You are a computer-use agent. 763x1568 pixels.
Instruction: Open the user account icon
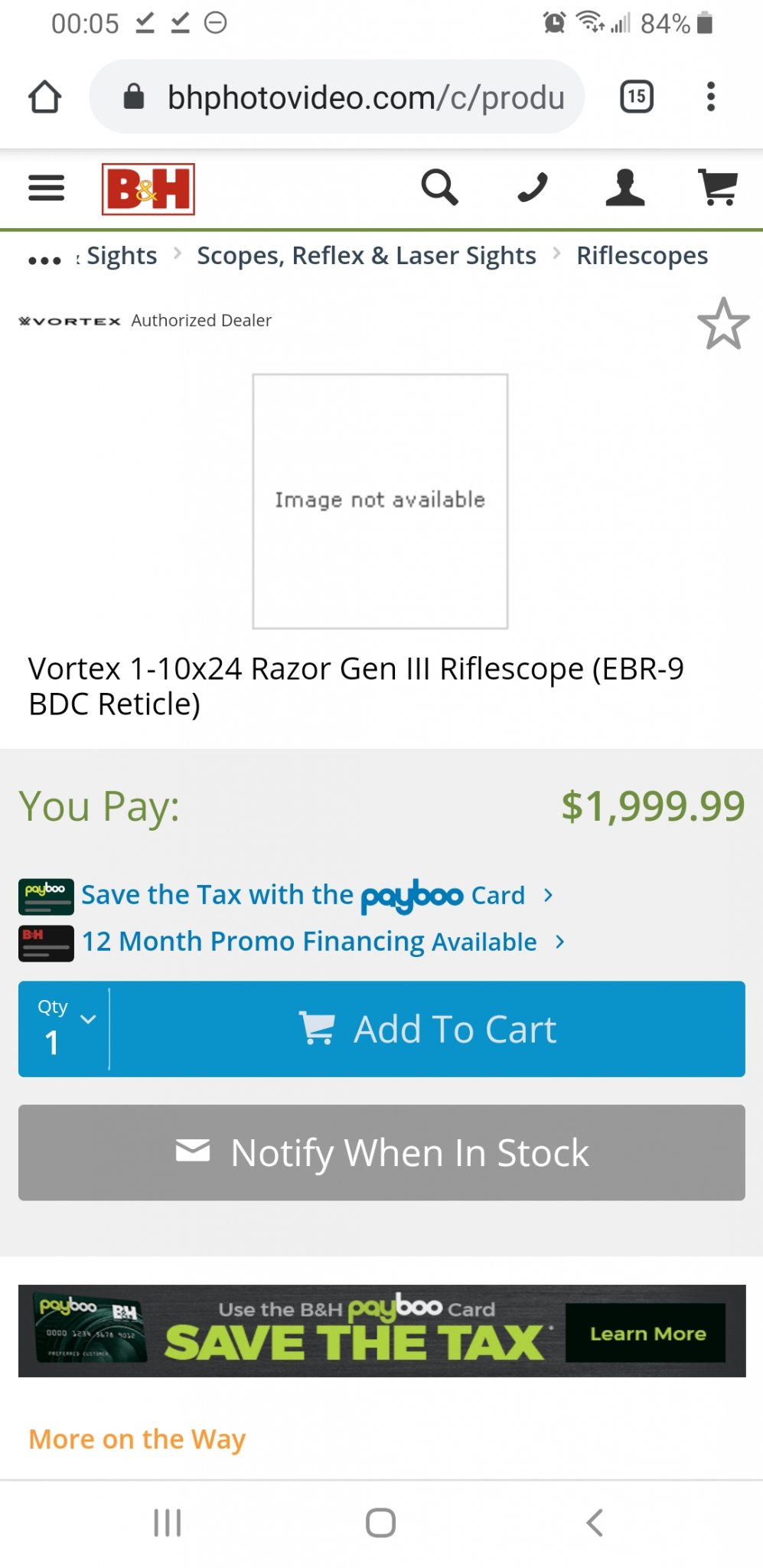tap(624, 188)
